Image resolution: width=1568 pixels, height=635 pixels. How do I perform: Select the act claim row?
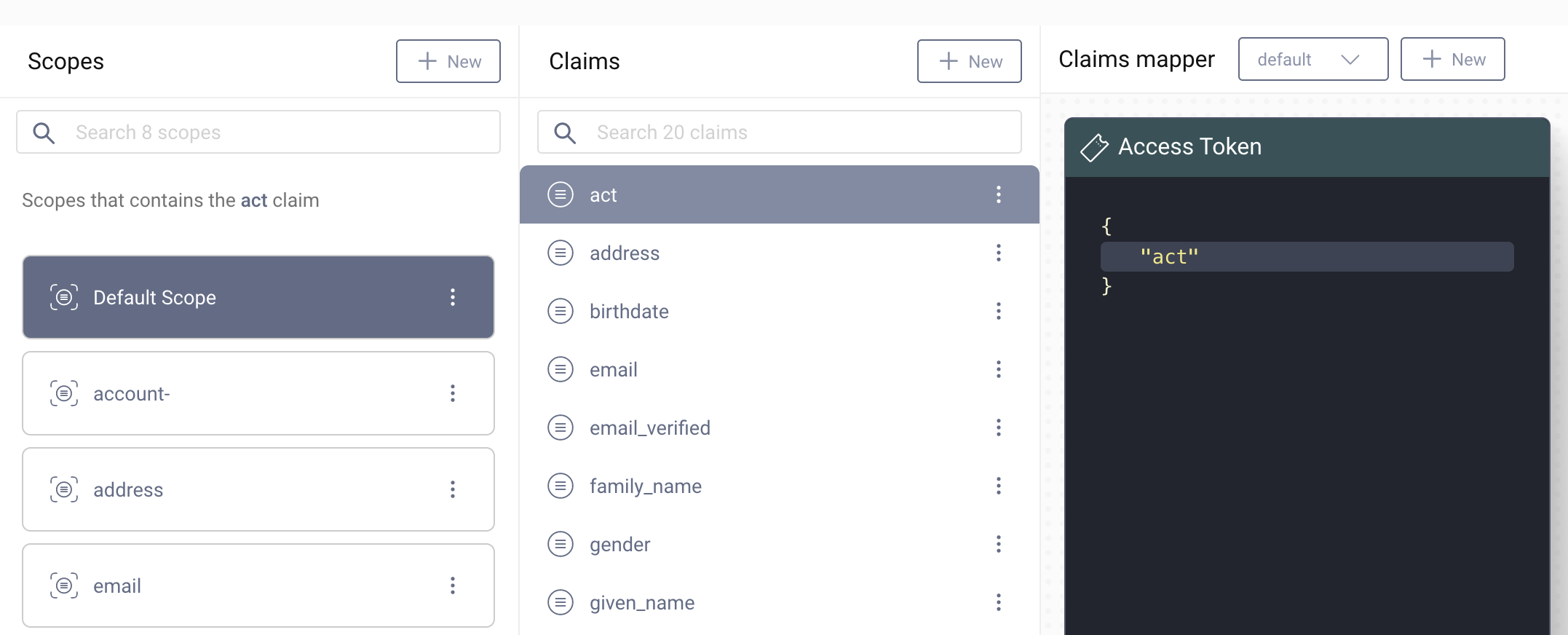(780, 194)
